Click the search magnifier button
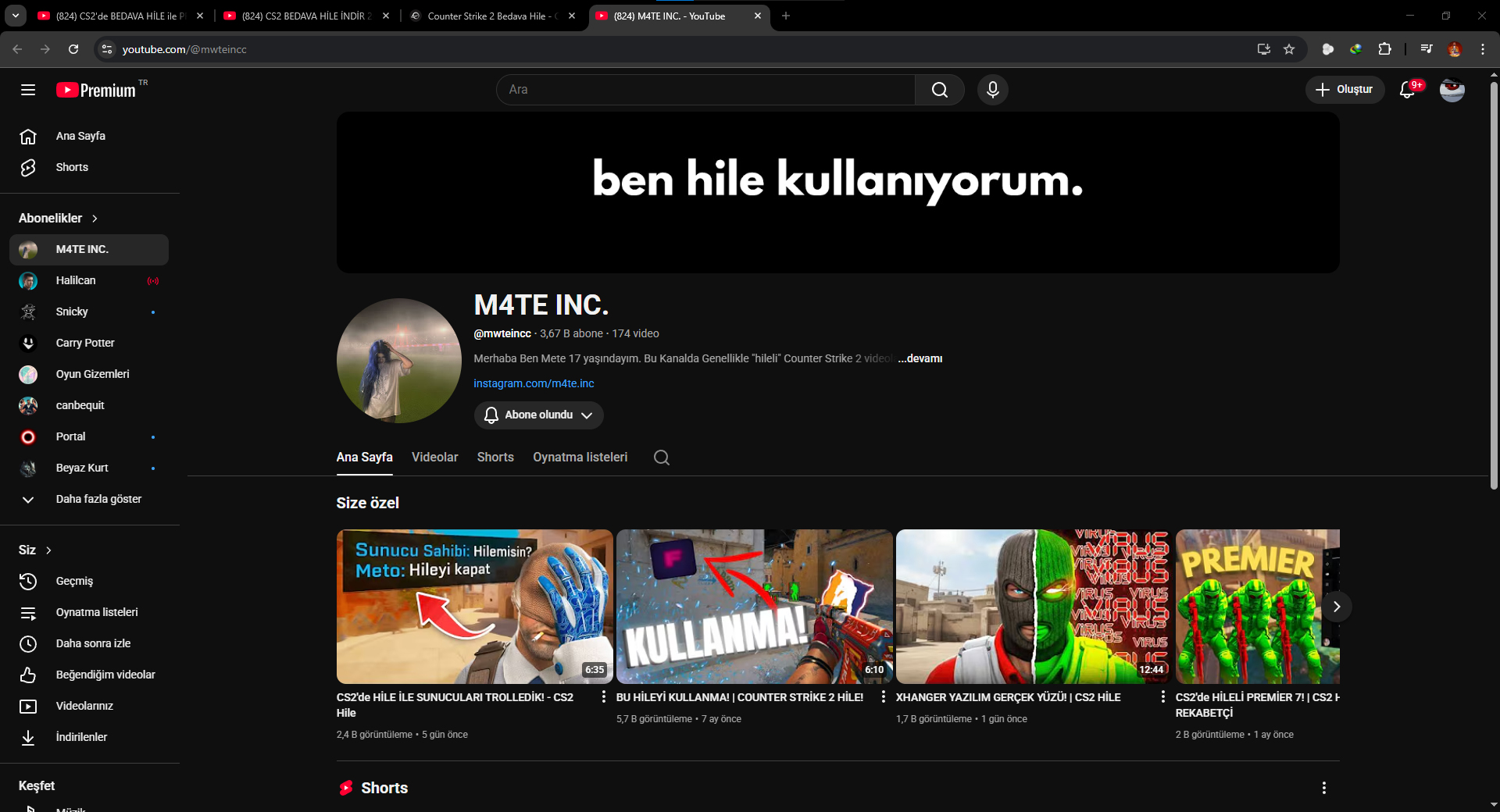Screen dimensions: 1500x812 coord(940,90)
